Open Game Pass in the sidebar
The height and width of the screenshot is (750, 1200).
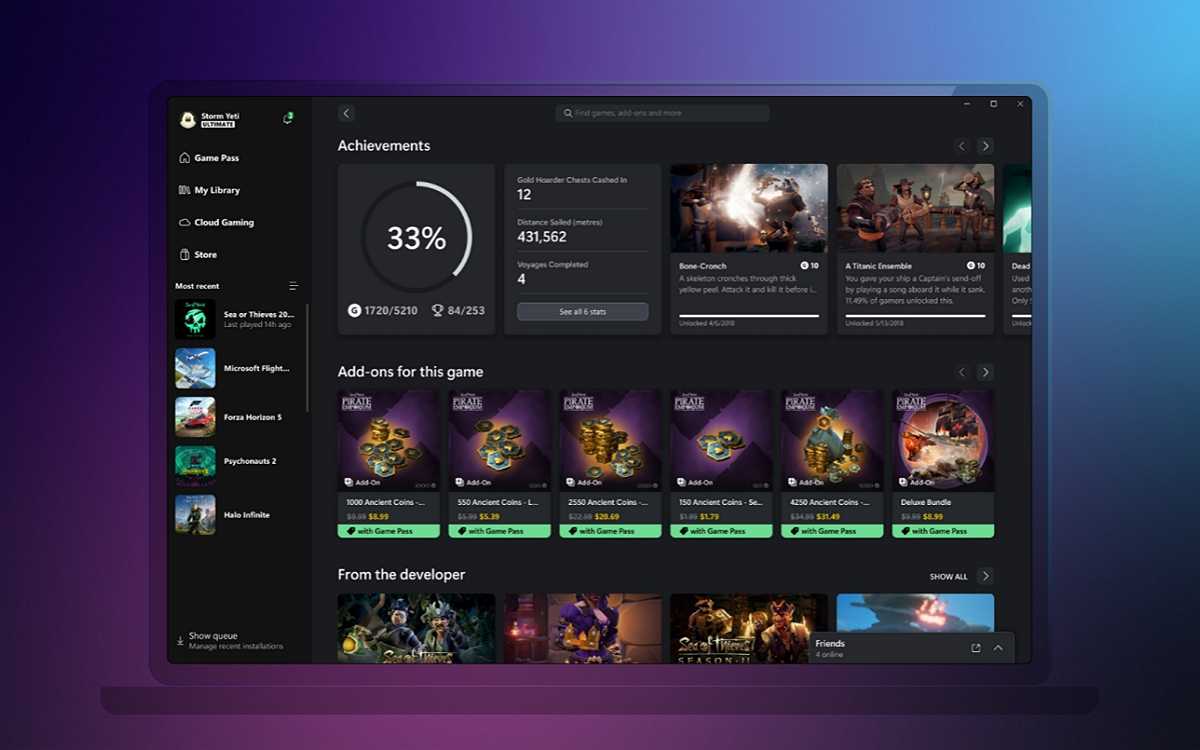point(209,158)
